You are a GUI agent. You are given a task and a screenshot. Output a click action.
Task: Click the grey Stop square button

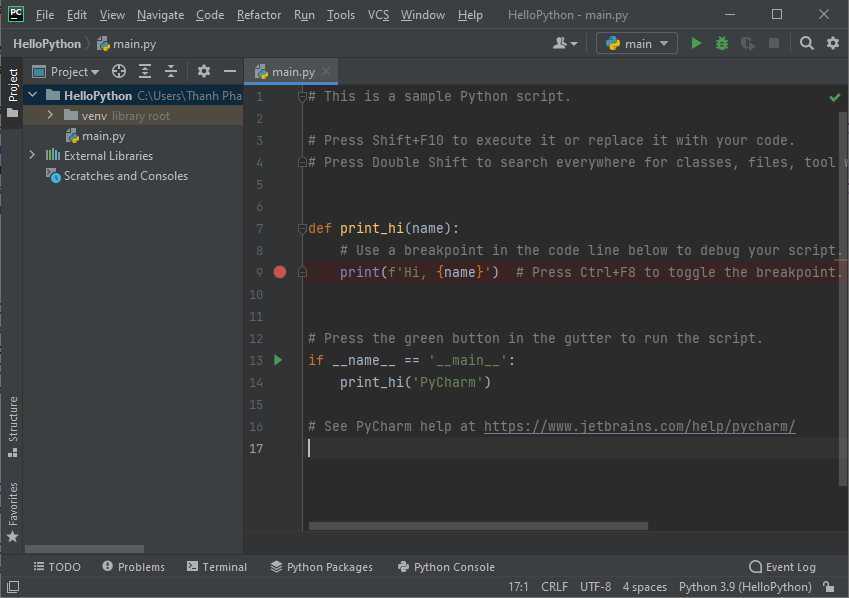click(774, 43)
